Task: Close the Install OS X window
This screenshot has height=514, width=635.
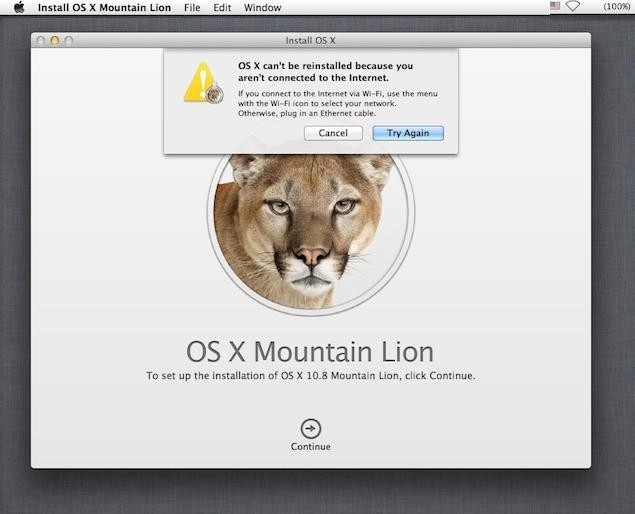Action: coord(40,41)
